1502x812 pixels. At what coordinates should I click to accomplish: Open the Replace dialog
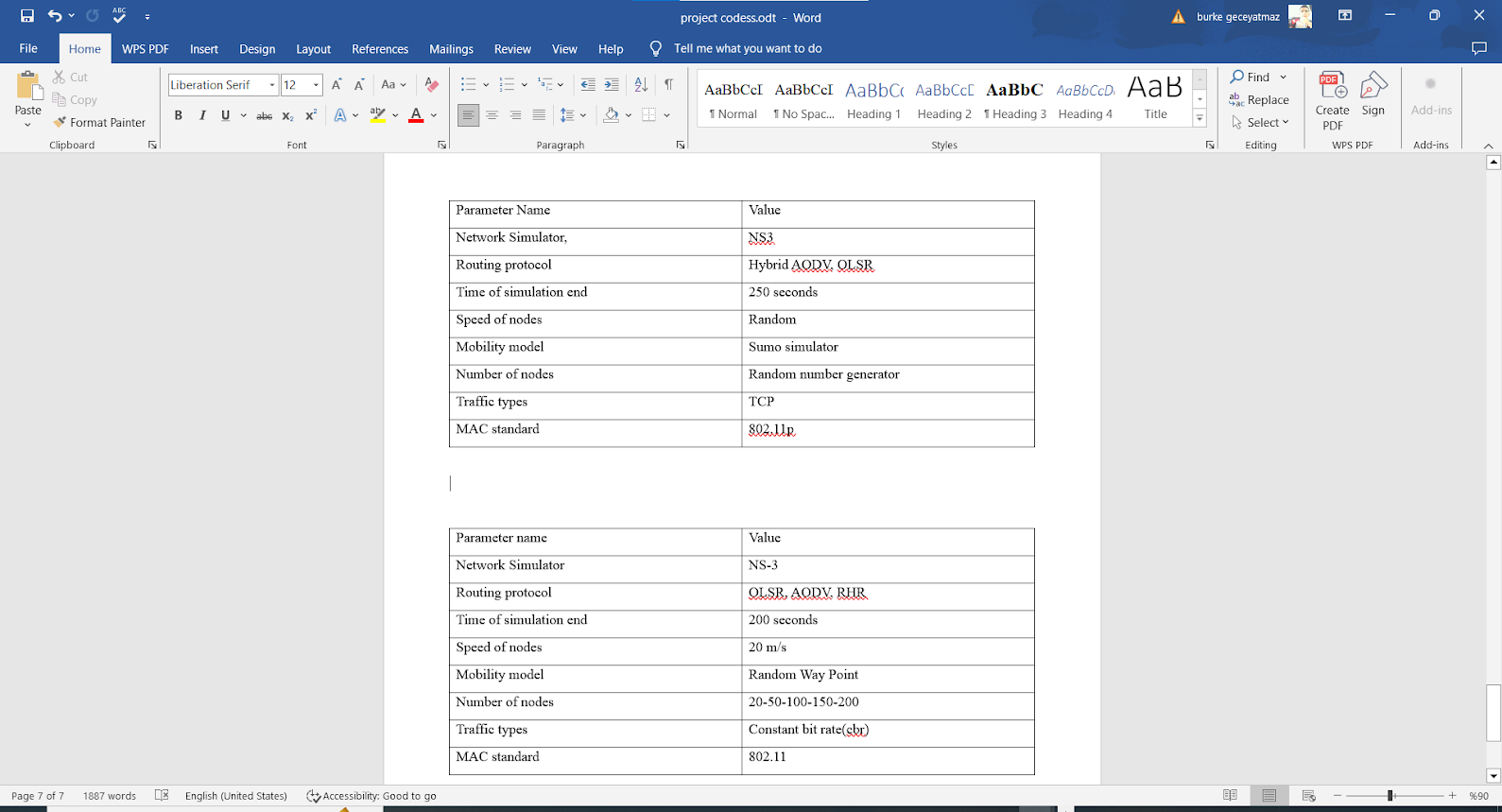pyautogui.click(x=1259, y=100)
